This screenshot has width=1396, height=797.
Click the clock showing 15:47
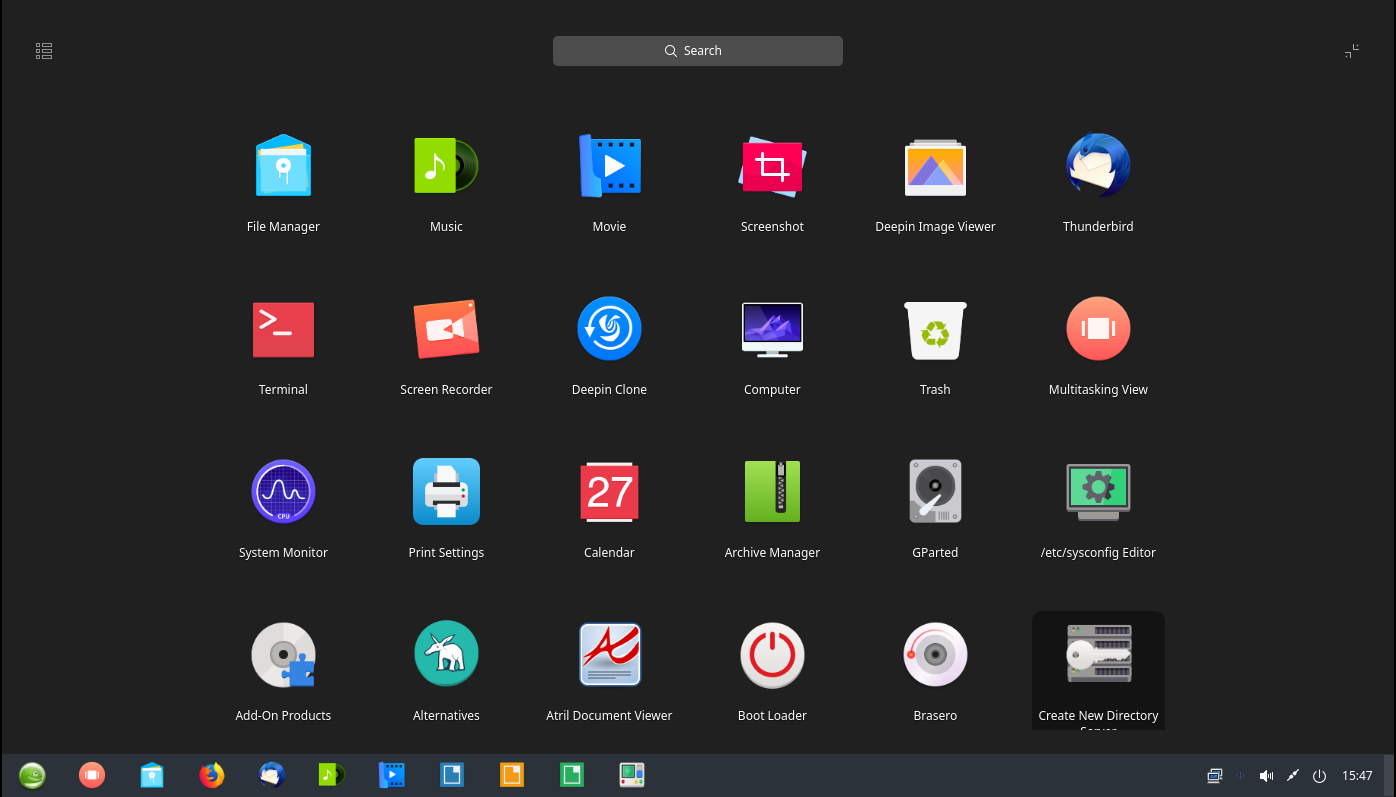[1357, 776]
